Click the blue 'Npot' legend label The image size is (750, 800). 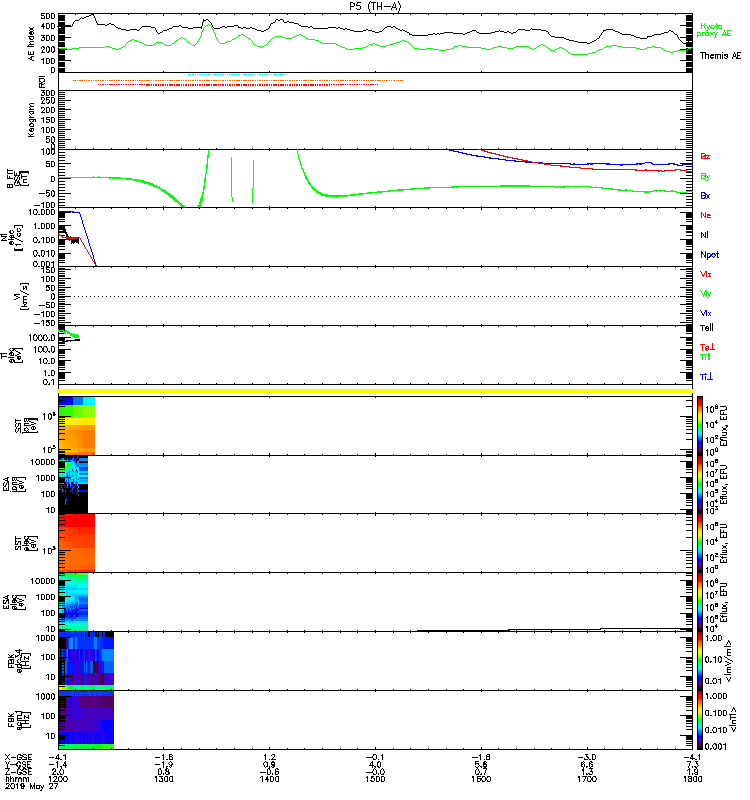710,255
